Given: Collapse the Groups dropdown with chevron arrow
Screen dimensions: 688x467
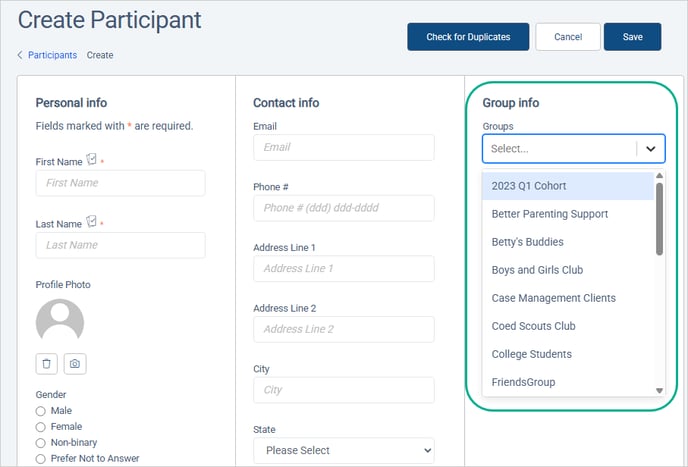Looking at the screenshot, I should tap(651, 149).
